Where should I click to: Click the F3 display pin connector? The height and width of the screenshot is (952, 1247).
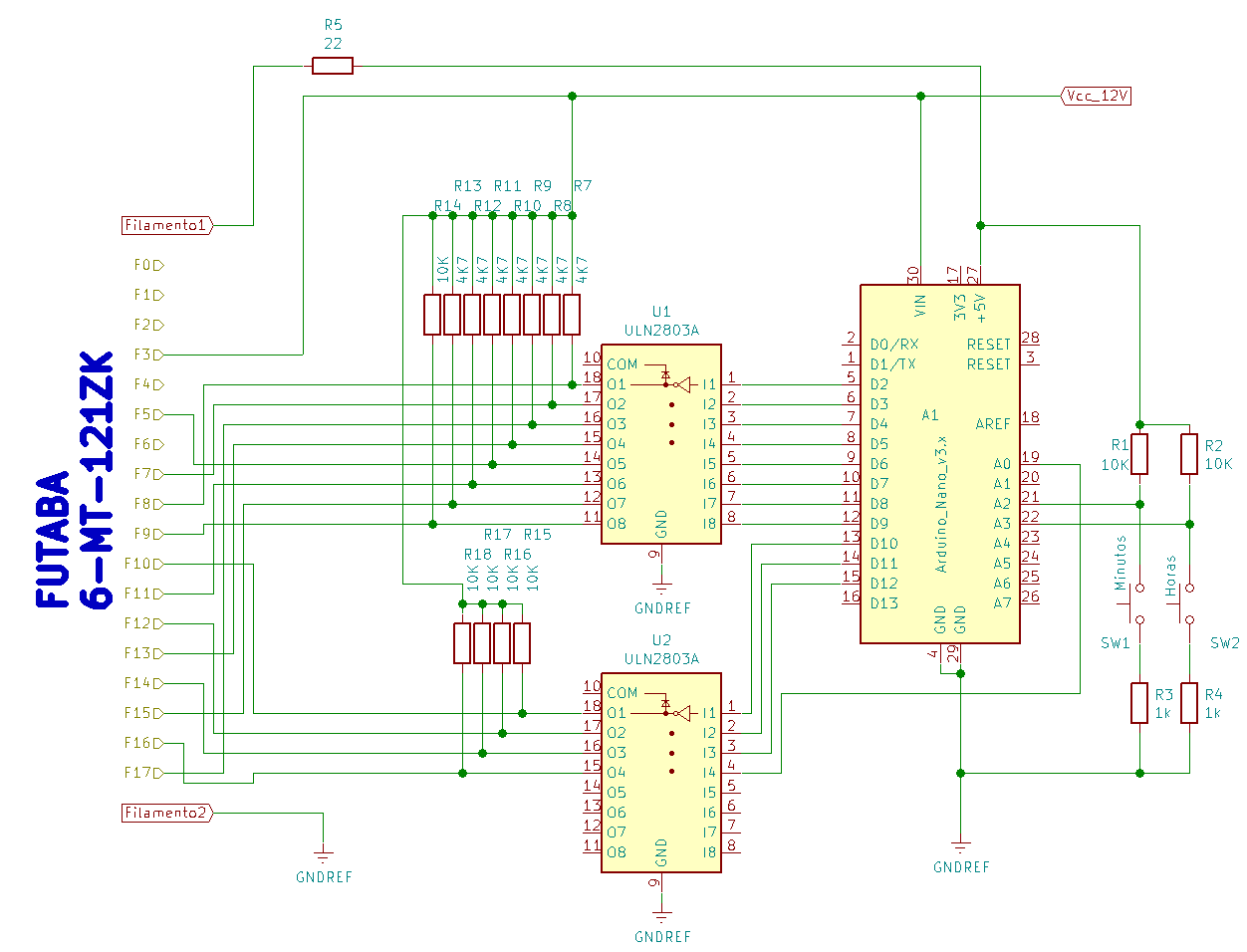(148, 355)
